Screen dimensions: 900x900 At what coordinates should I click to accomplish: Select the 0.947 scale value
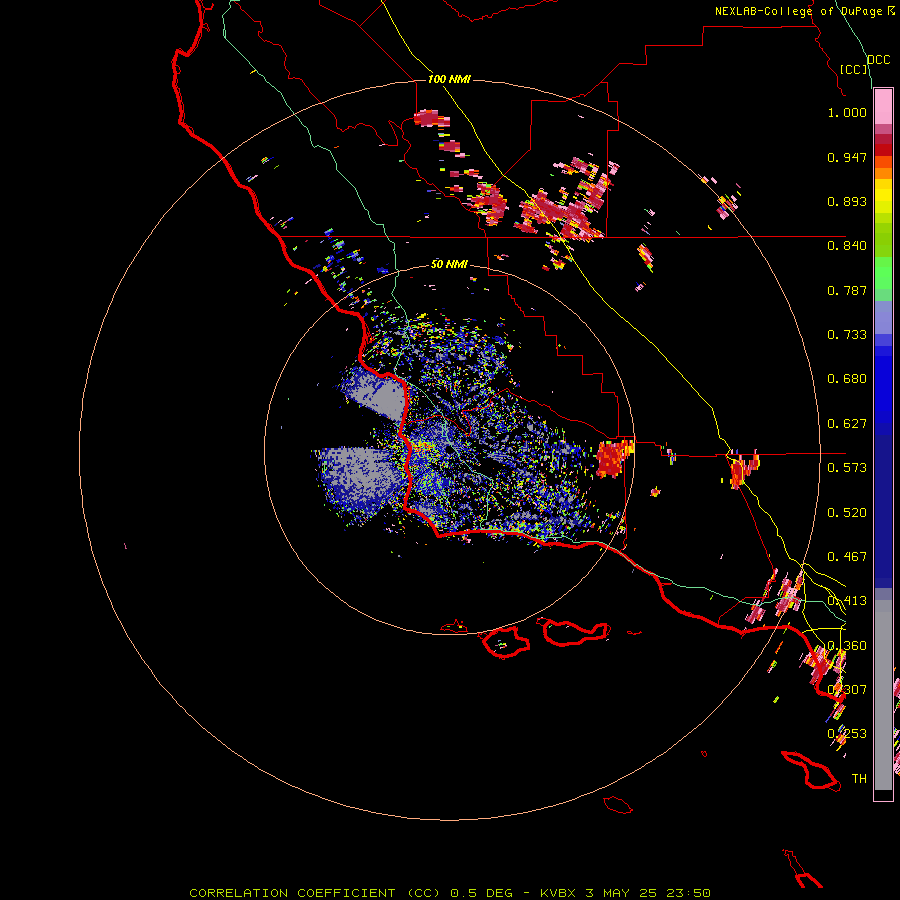(847, 157)
